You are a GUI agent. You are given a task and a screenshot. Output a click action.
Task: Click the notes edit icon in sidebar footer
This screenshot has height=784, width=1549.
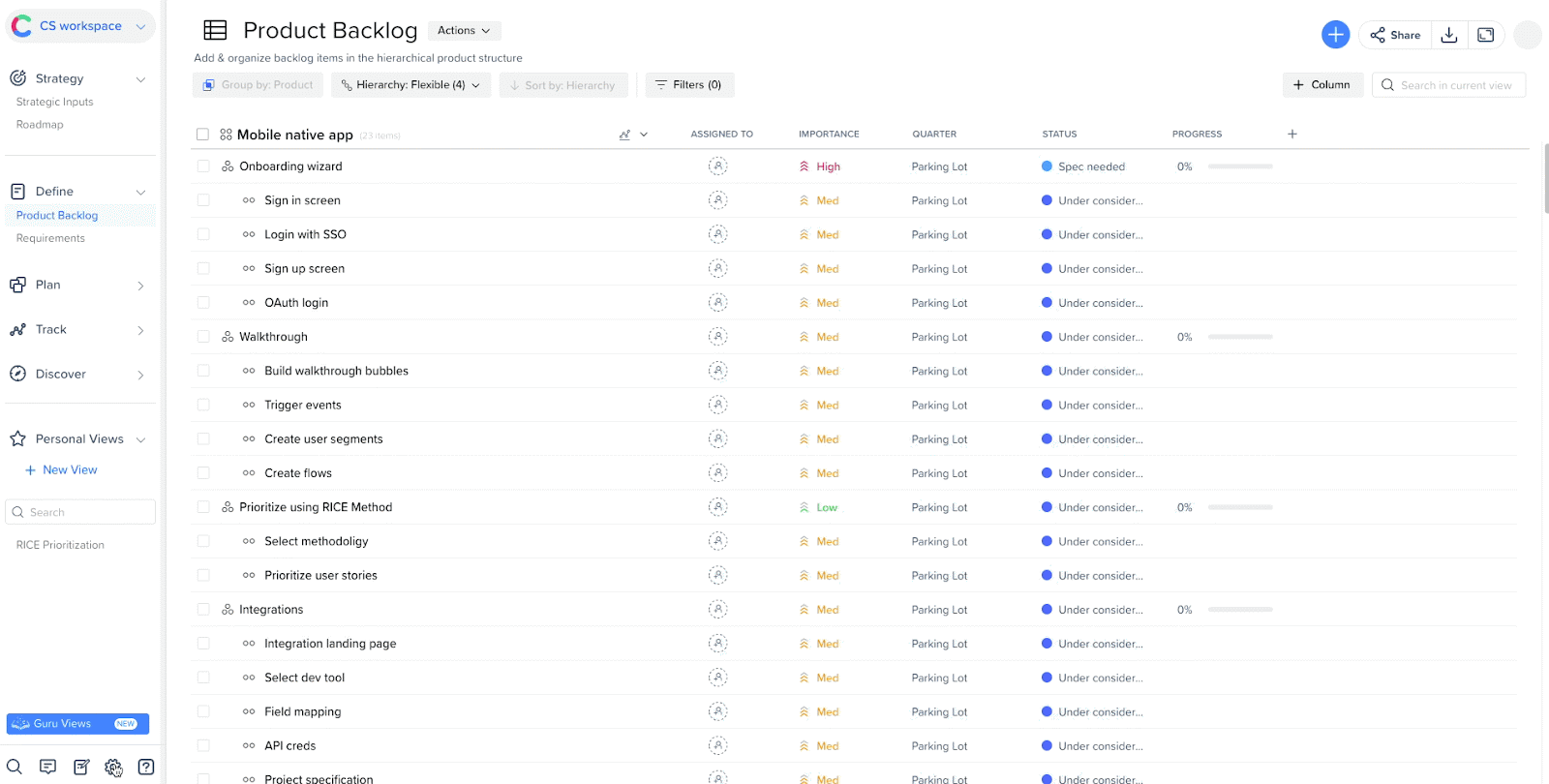tap(81, 767)
